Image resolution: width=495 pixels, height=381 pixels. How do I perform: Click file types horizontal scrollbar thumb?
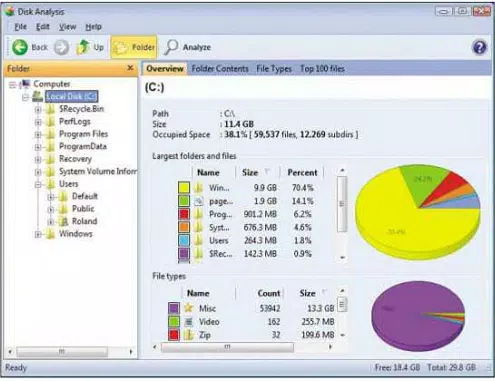pyautogui.click(x=227, y=347)
